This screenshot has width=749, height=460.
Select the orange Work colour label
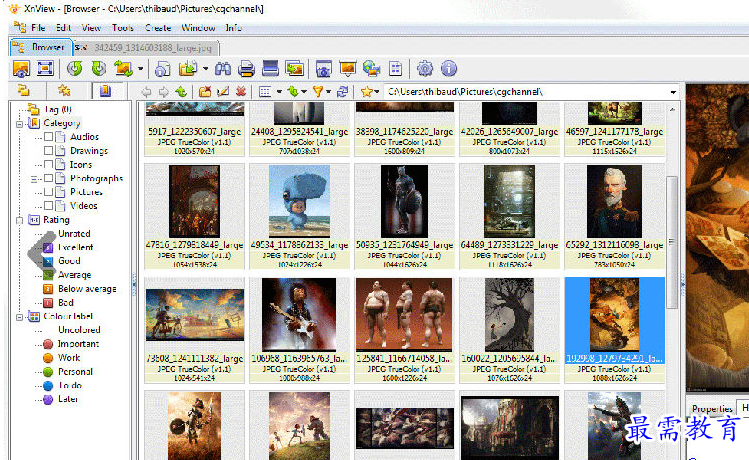point(69,358)
